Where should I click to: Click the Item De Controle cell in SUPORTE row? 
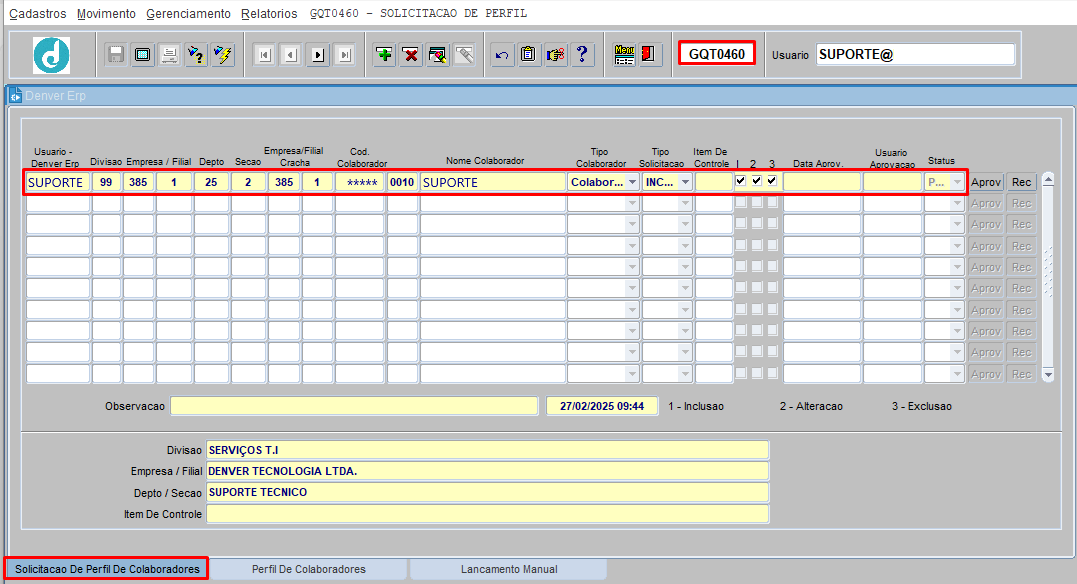(714, 182)
